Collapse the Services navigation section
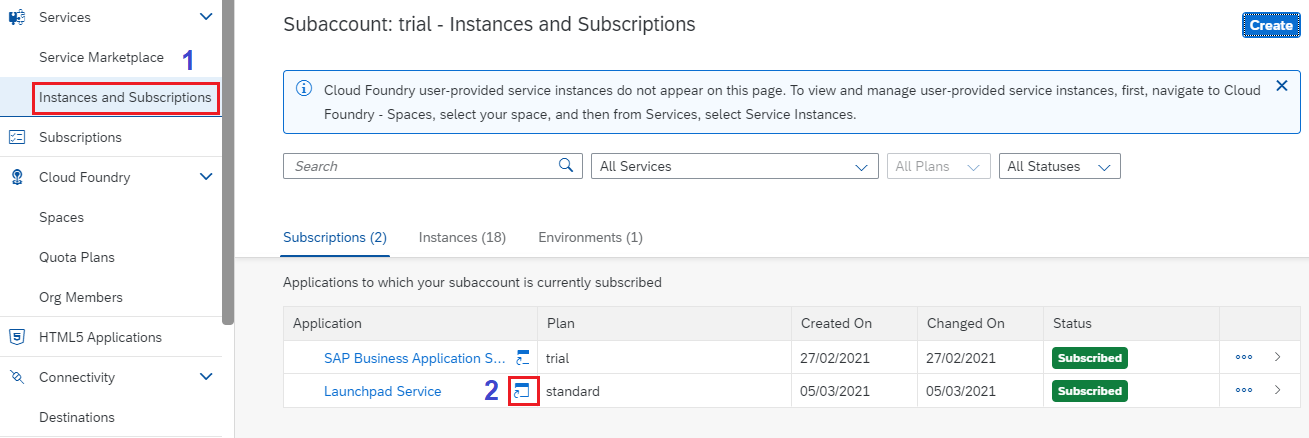The height and width of the screenshot is (438, 1309). (206, 17)
